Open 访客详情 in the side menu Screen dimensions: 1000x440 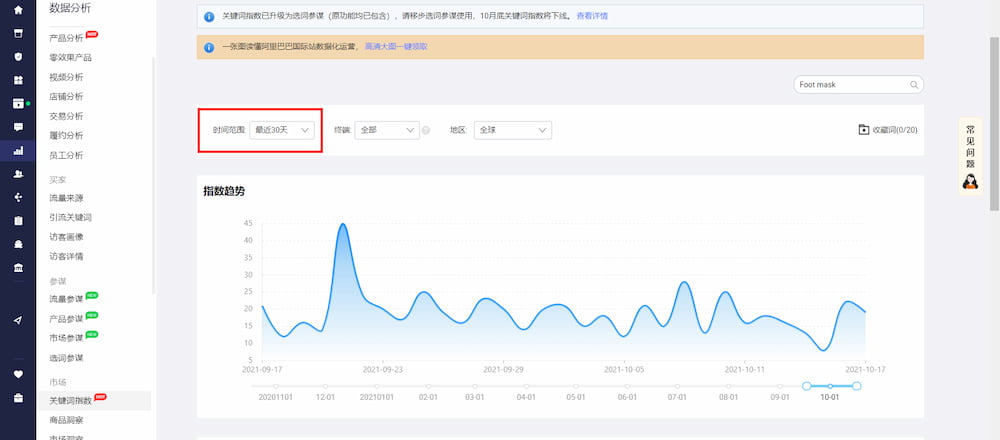tap(66, 256)
